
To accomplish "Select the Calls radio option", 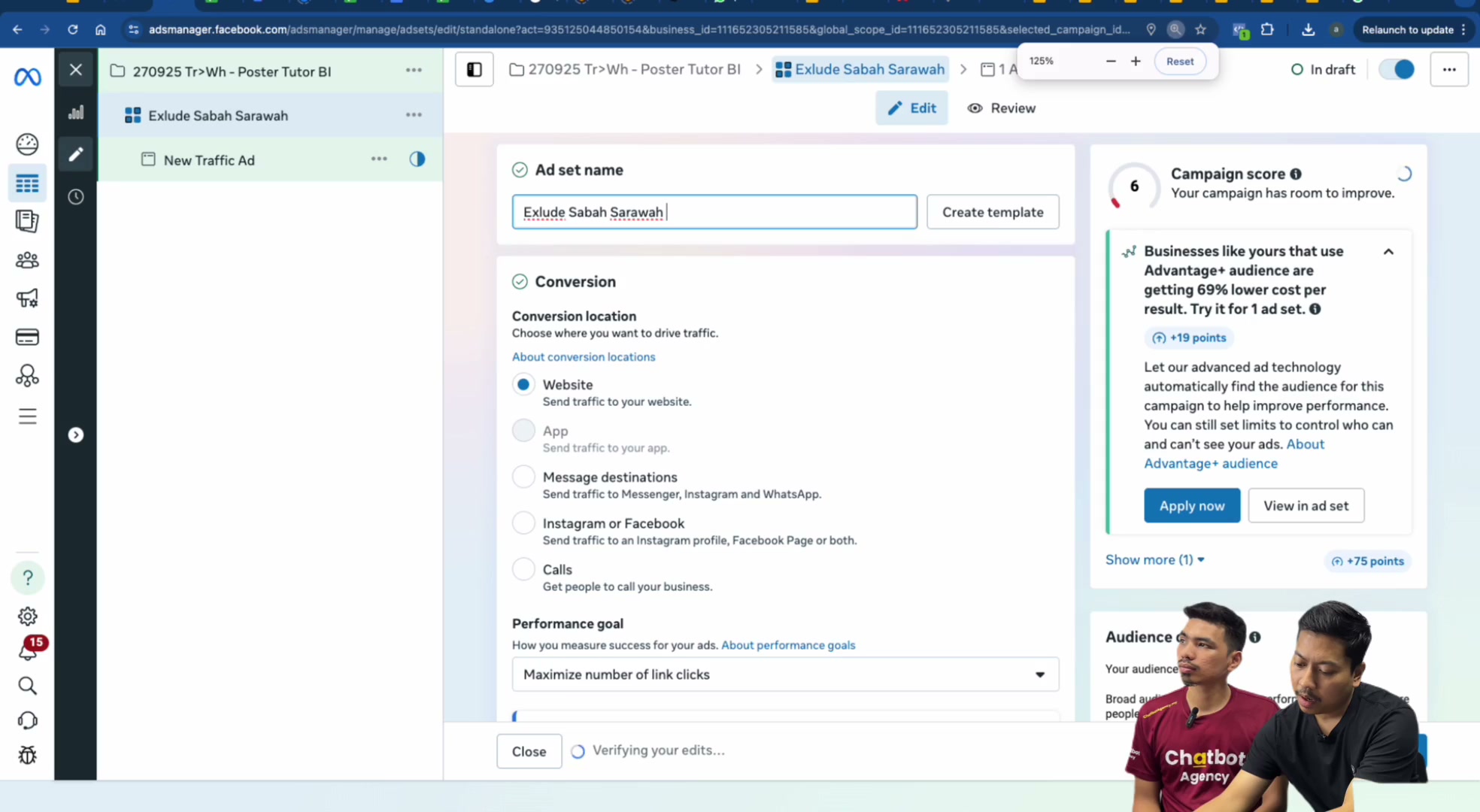I will (x=523, y=569).
